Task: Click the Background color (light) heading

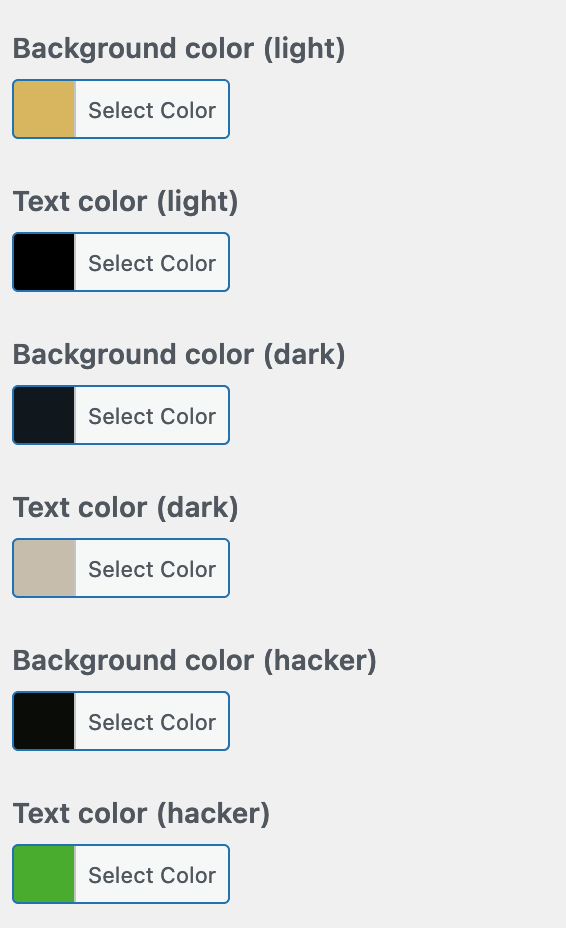Action: click(179, 49)
